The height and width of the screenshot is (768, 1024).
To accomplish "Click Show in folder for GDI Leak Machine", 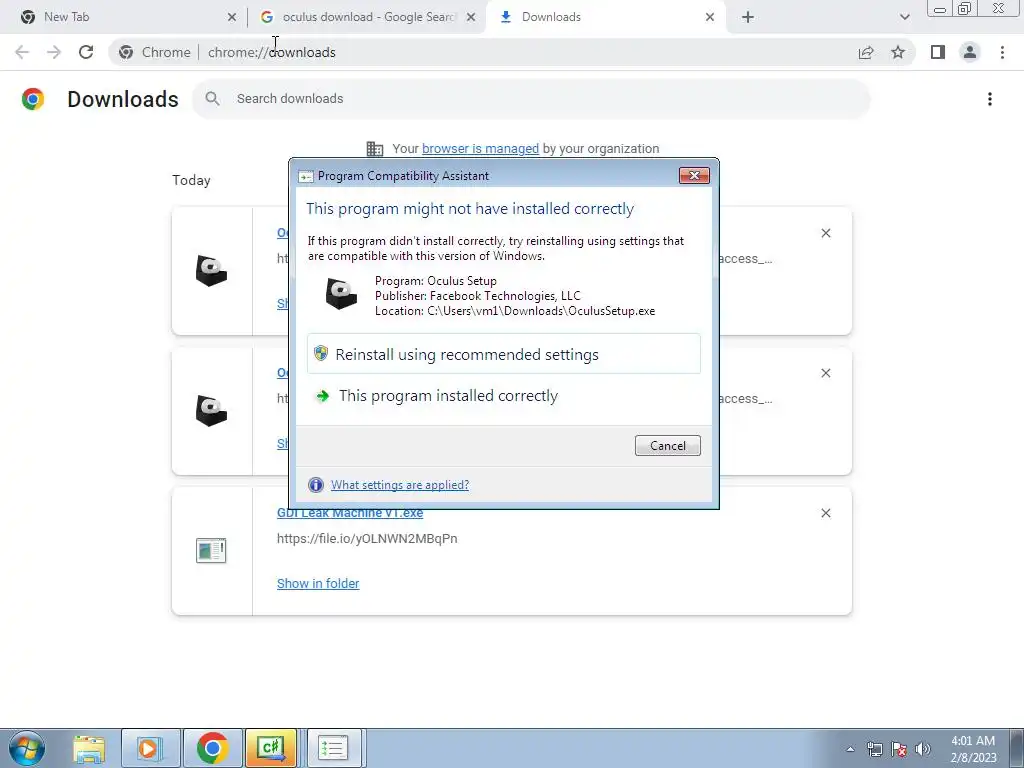I will 318,583.
